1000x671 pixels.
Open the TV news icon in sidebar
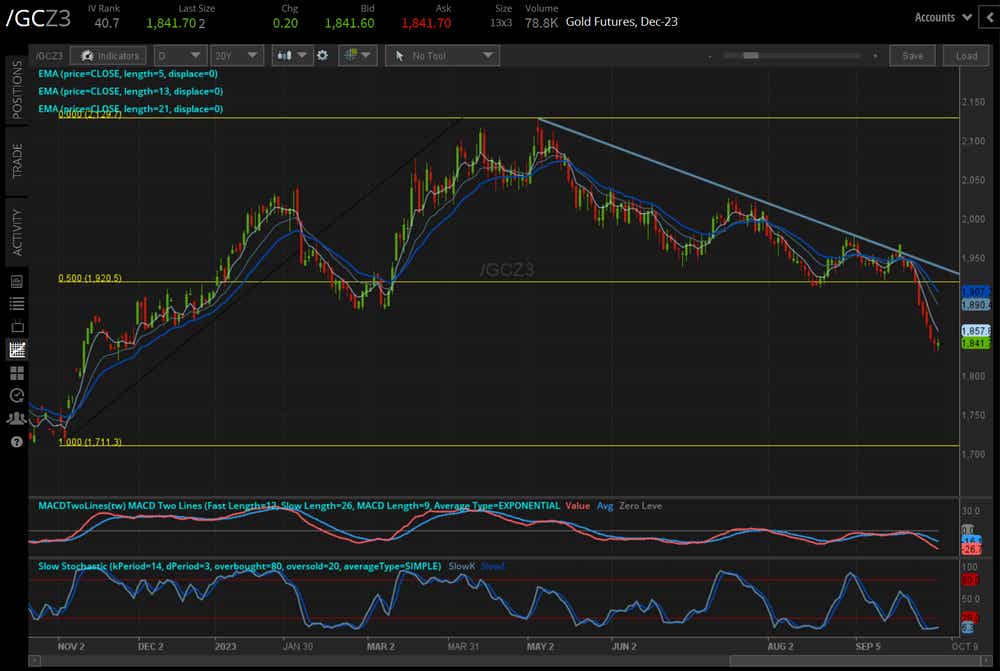[16, 326]
